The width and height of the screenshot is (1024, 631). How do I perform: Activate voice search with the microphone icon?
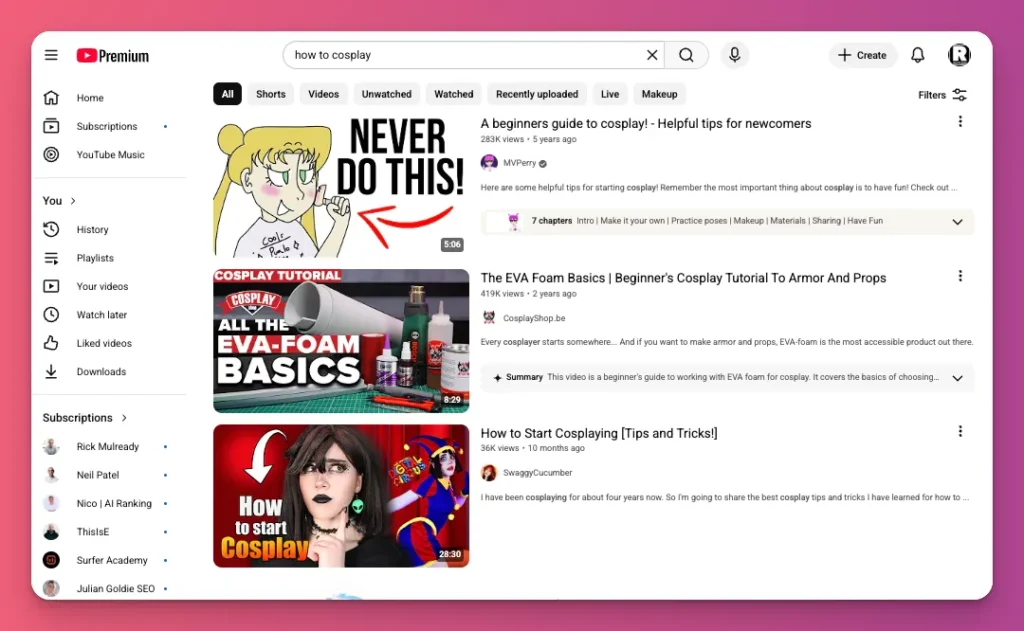coord(735,55)
